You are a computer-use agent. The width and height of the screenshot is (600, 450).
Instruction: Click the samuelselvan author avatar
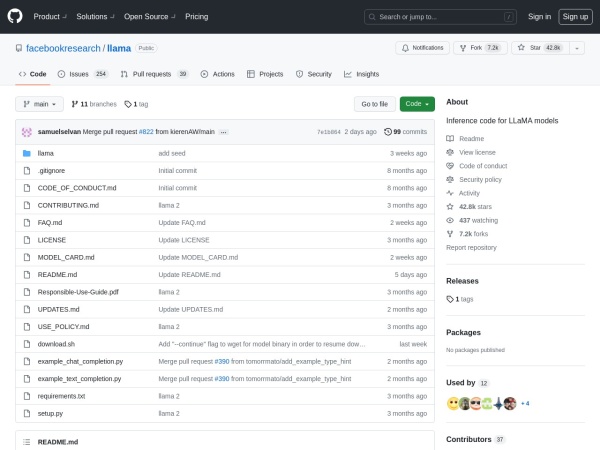[x=26, y=131]
